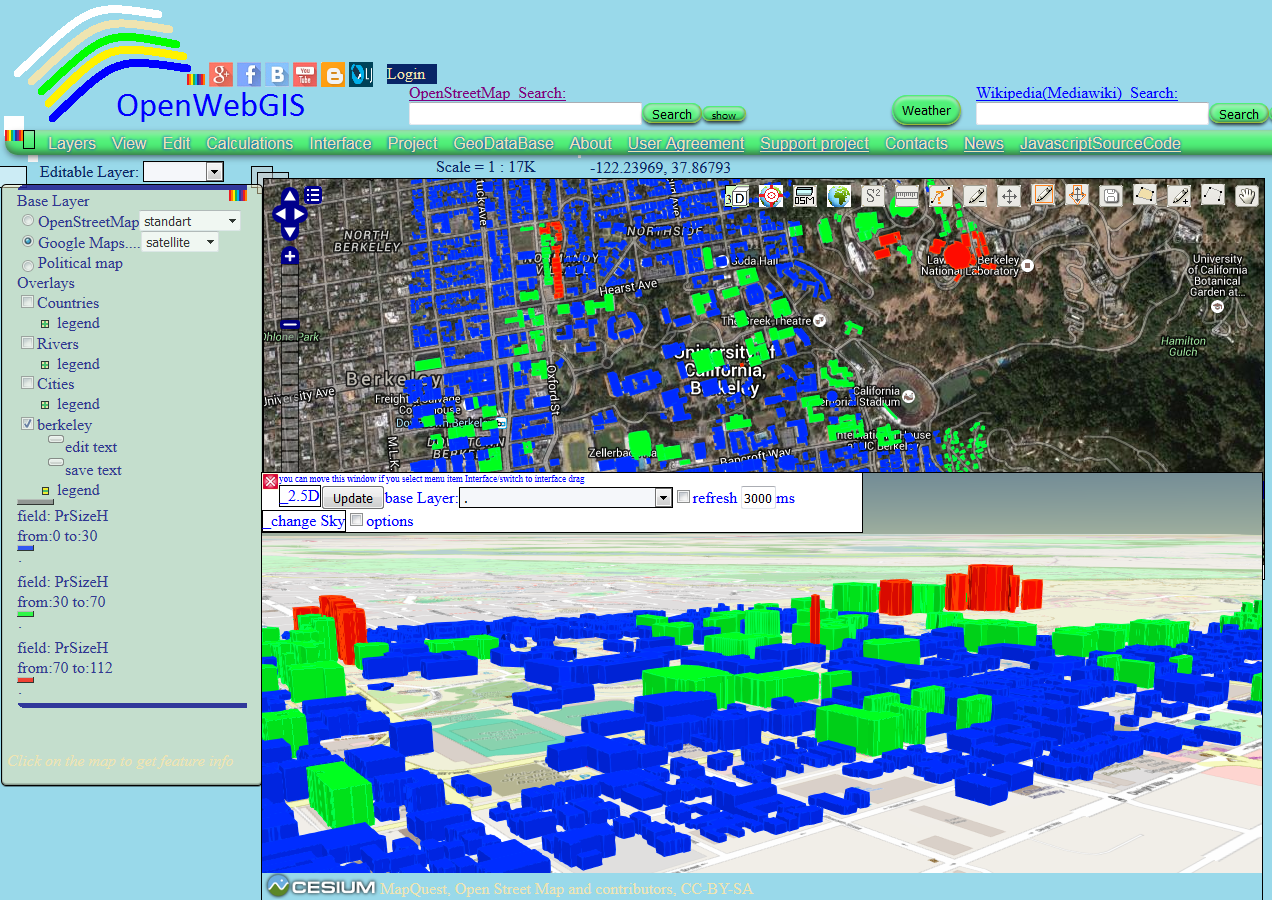The height and width of the screenshot is (900, 1272).
Task: Open the Blogger social icon
Action: click(x=333, y=74)
